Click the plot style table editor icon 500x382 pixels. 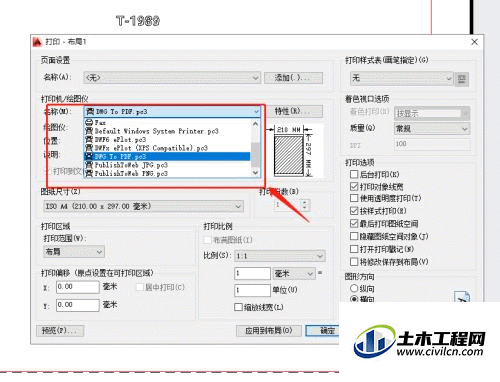coord(462,79)
